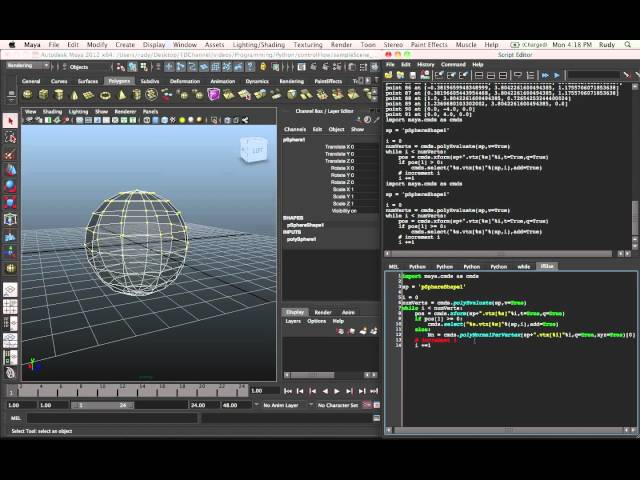Viewport: 640px width, 480px height.
Task: Open the Rendering menu set dropdown
Action: point(27,66)
